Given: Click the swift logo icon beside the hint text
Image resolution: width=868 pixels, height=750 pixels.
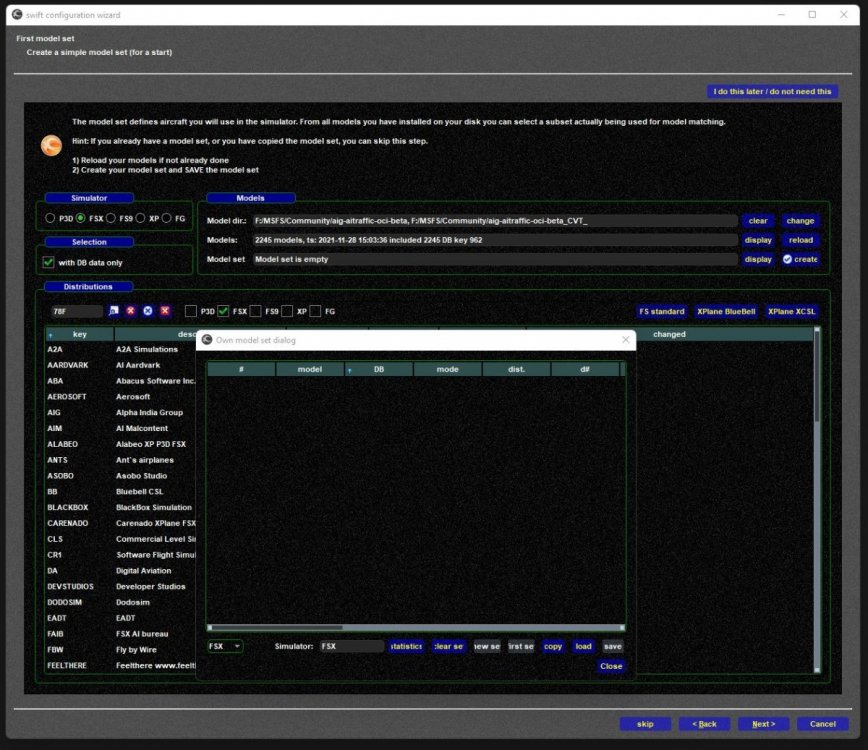Looking at the screenshot, I should pyautogui.click(x=51, y=145).
